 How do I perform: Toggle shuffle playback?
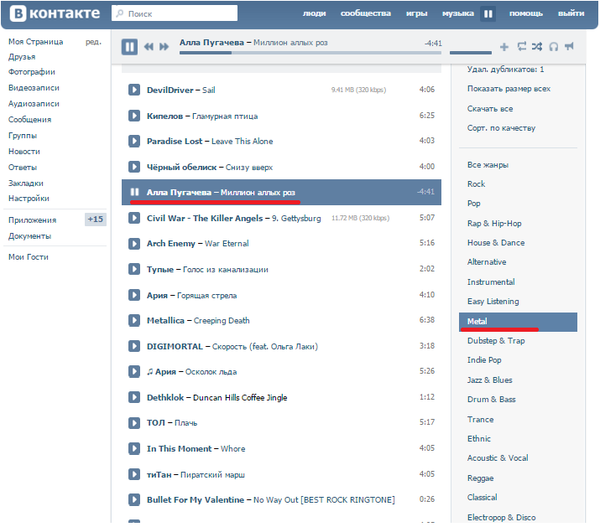[x=537, y=47]
